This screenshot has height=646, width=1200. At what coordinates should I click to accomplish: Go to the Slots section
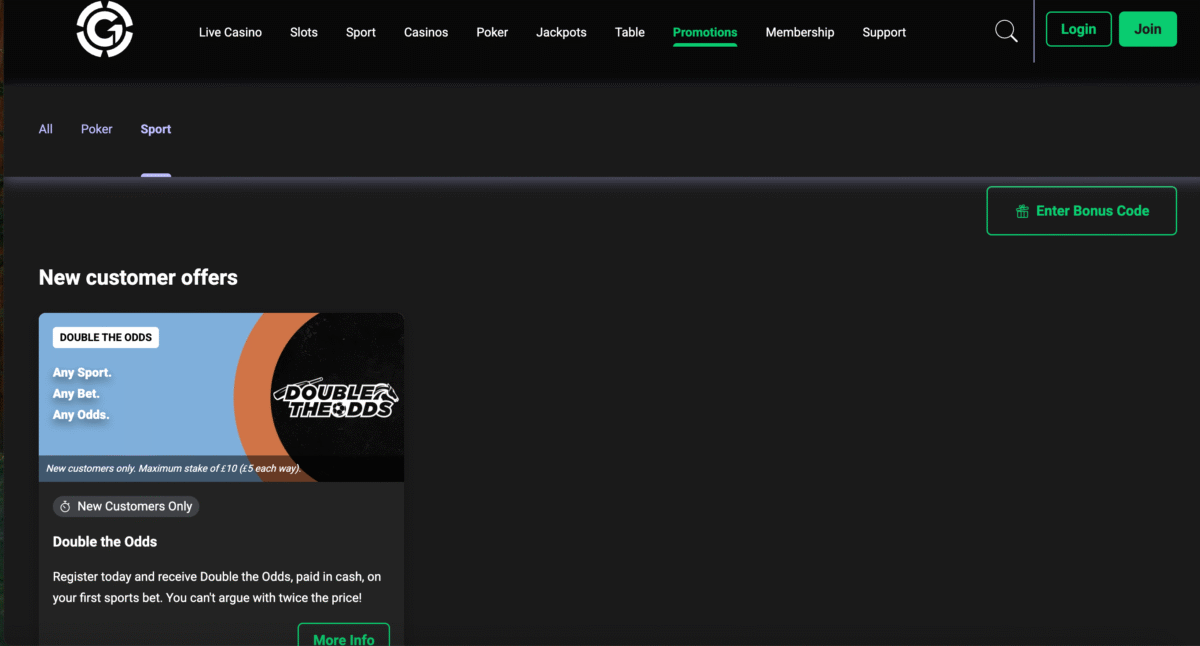click(304, 32)
